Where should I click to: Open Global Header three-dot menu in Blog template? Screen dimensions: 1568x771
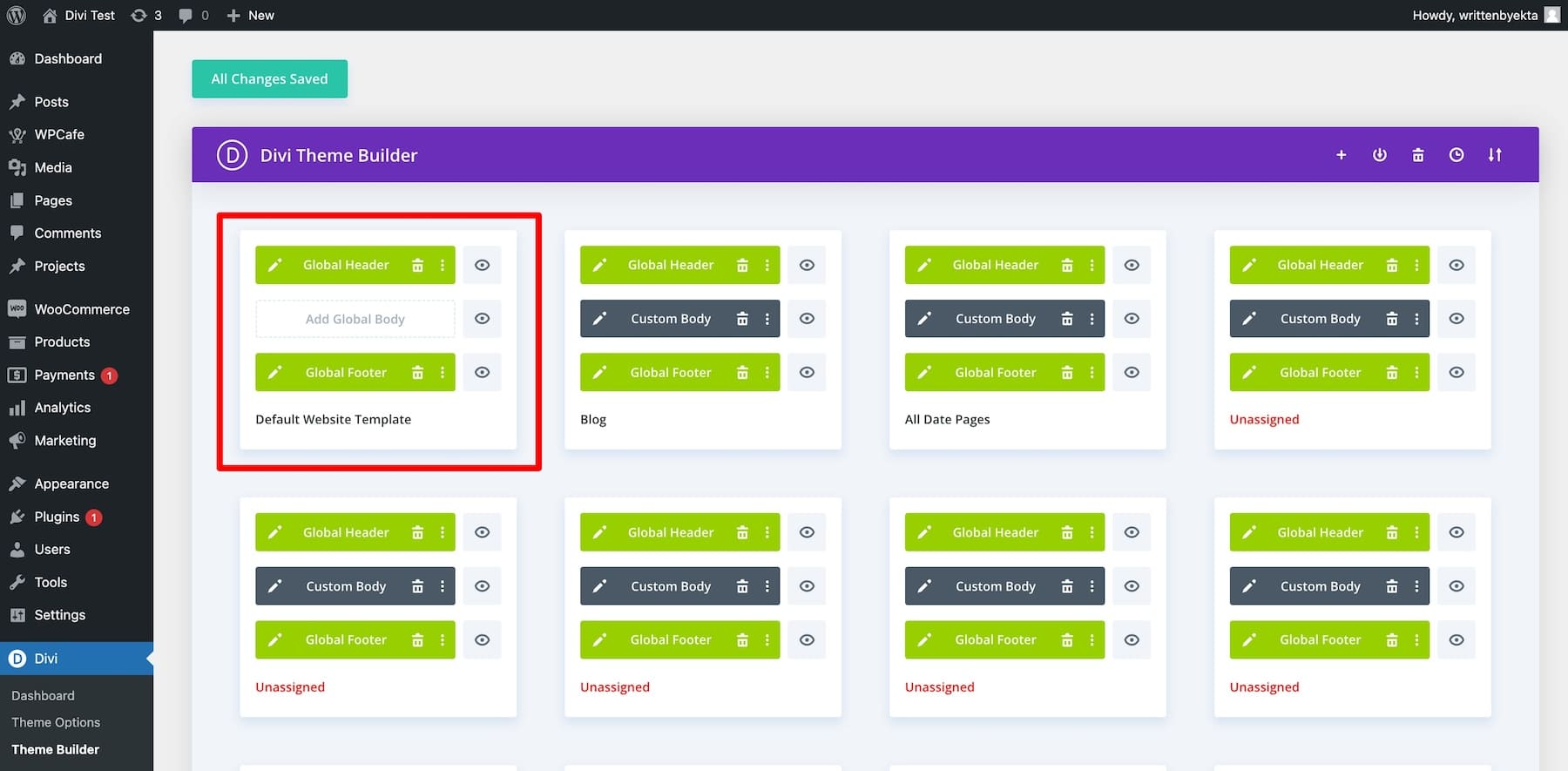coord(767,265)
